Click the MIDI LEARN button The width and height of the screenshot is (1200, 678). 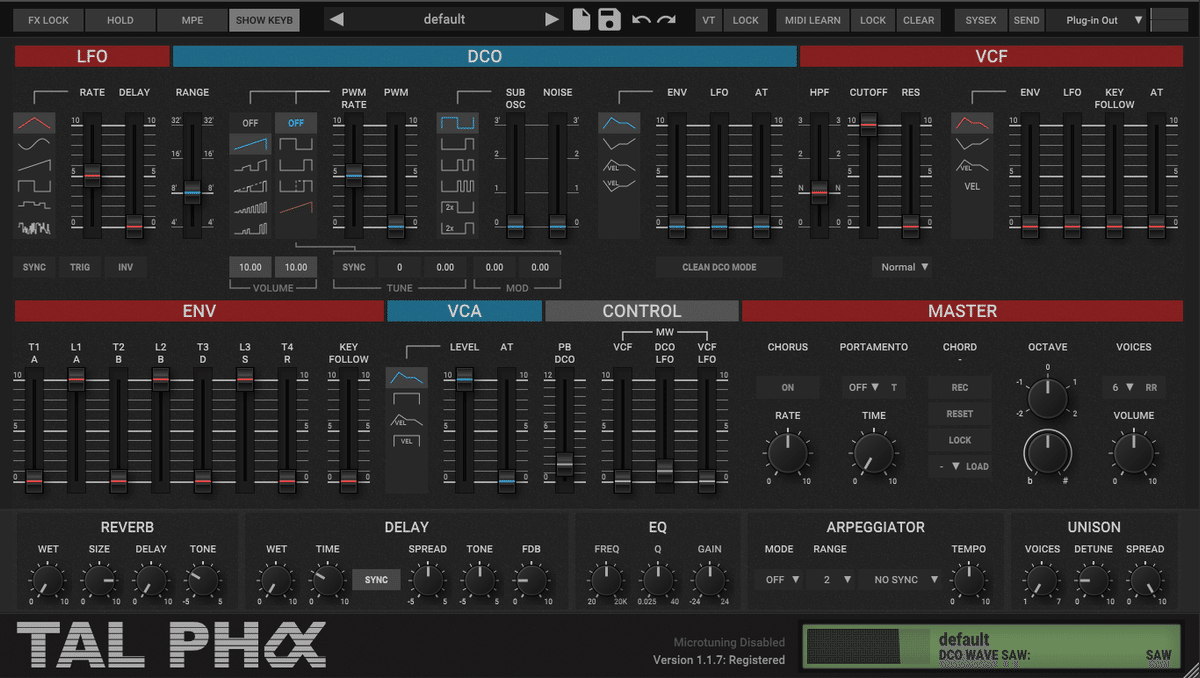[812, 20]
